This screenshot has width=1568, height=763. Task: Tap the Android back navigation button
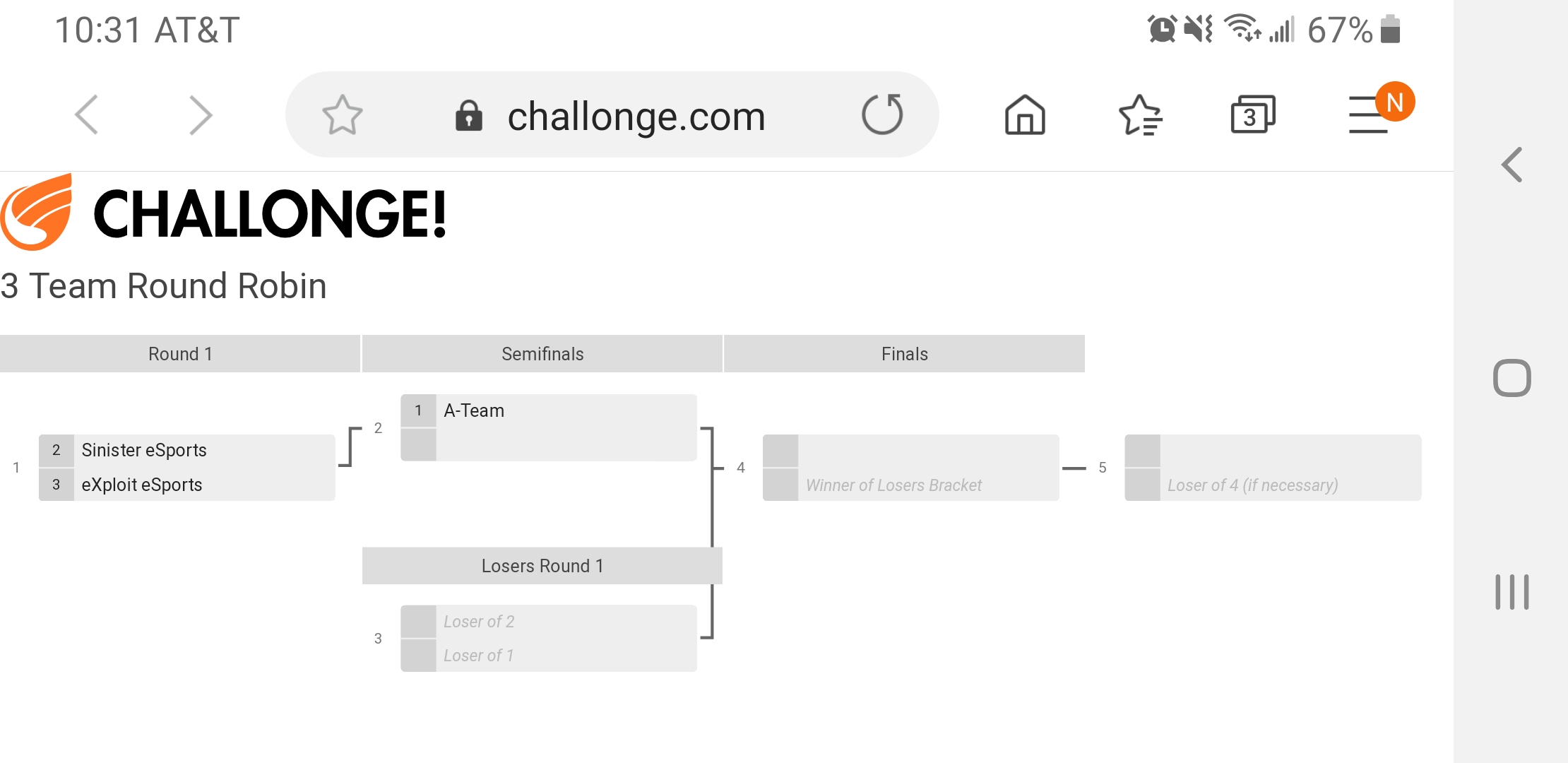[1511, 165]
